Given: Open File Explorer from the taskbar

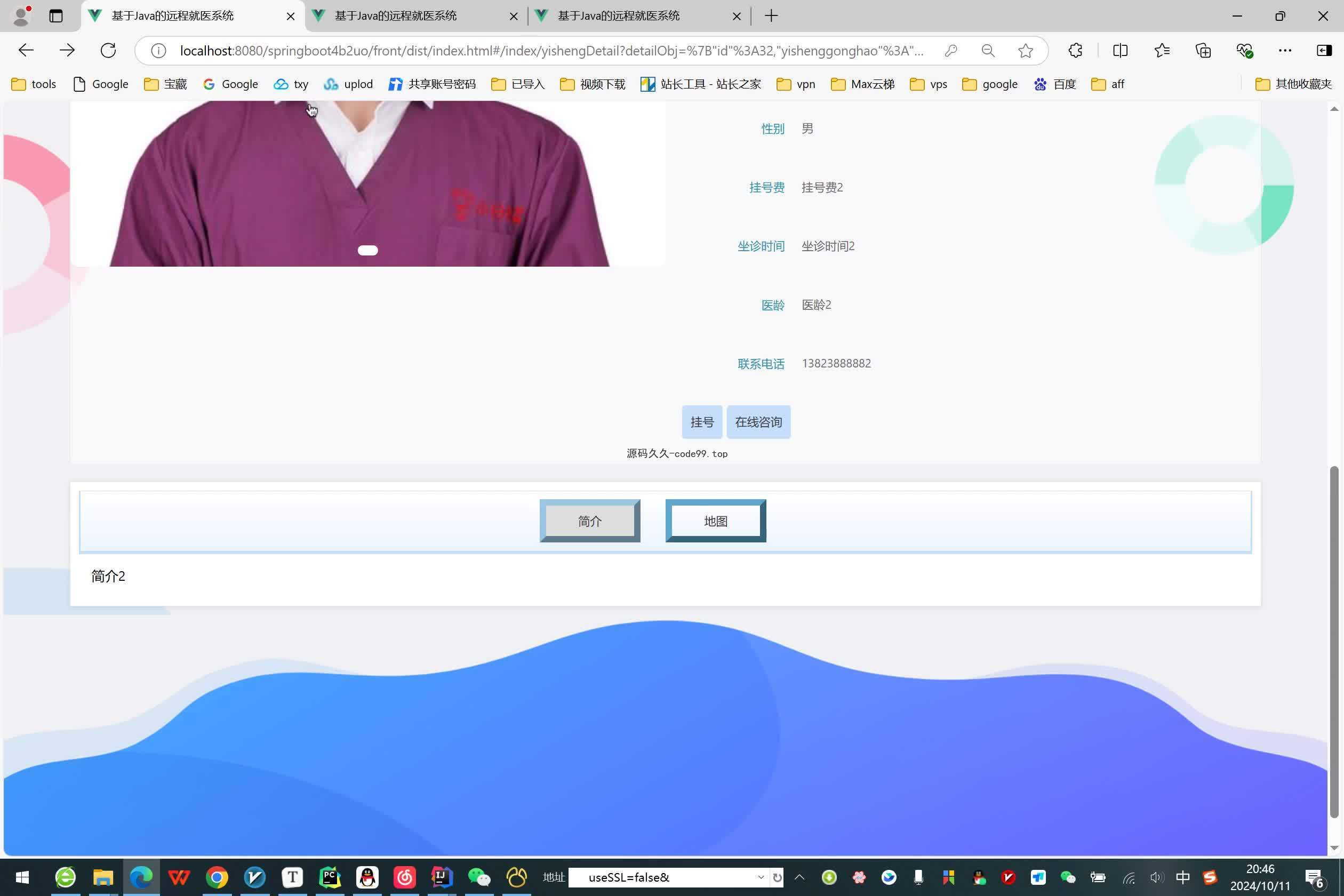Looking at the screenshot, I should click(103, 877).
